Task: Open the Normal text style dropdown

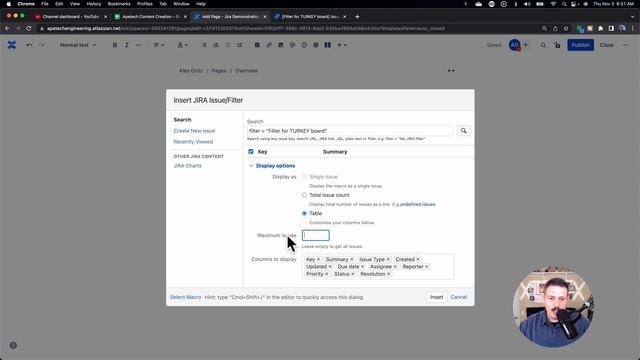Action: pyautogui.click(x=78, y=45)
